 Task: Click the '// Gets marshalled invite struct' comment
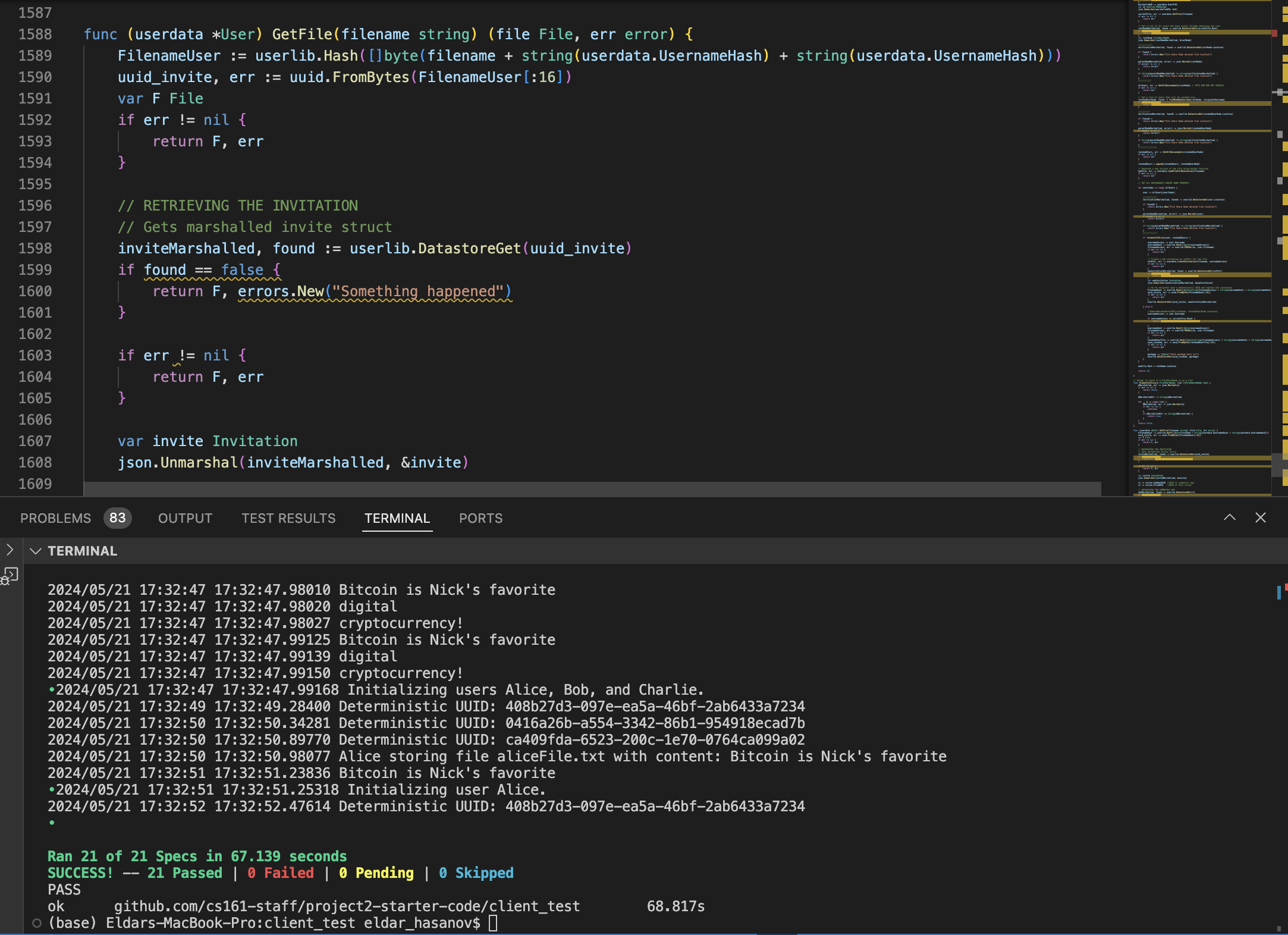point(255,227)
